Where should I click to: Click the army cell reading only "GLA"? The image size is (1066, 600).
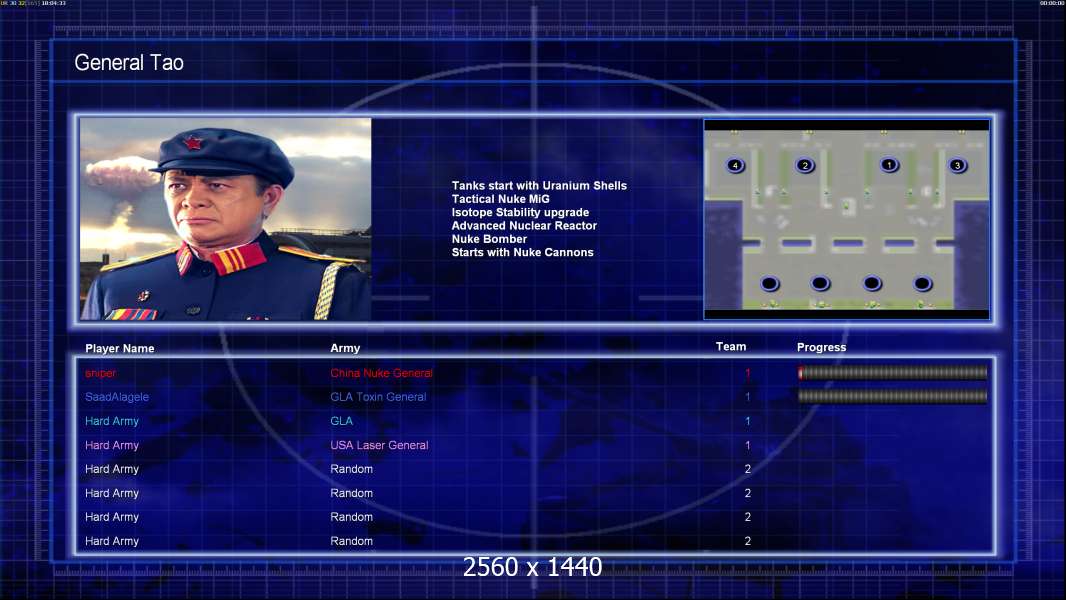(341, 421)
